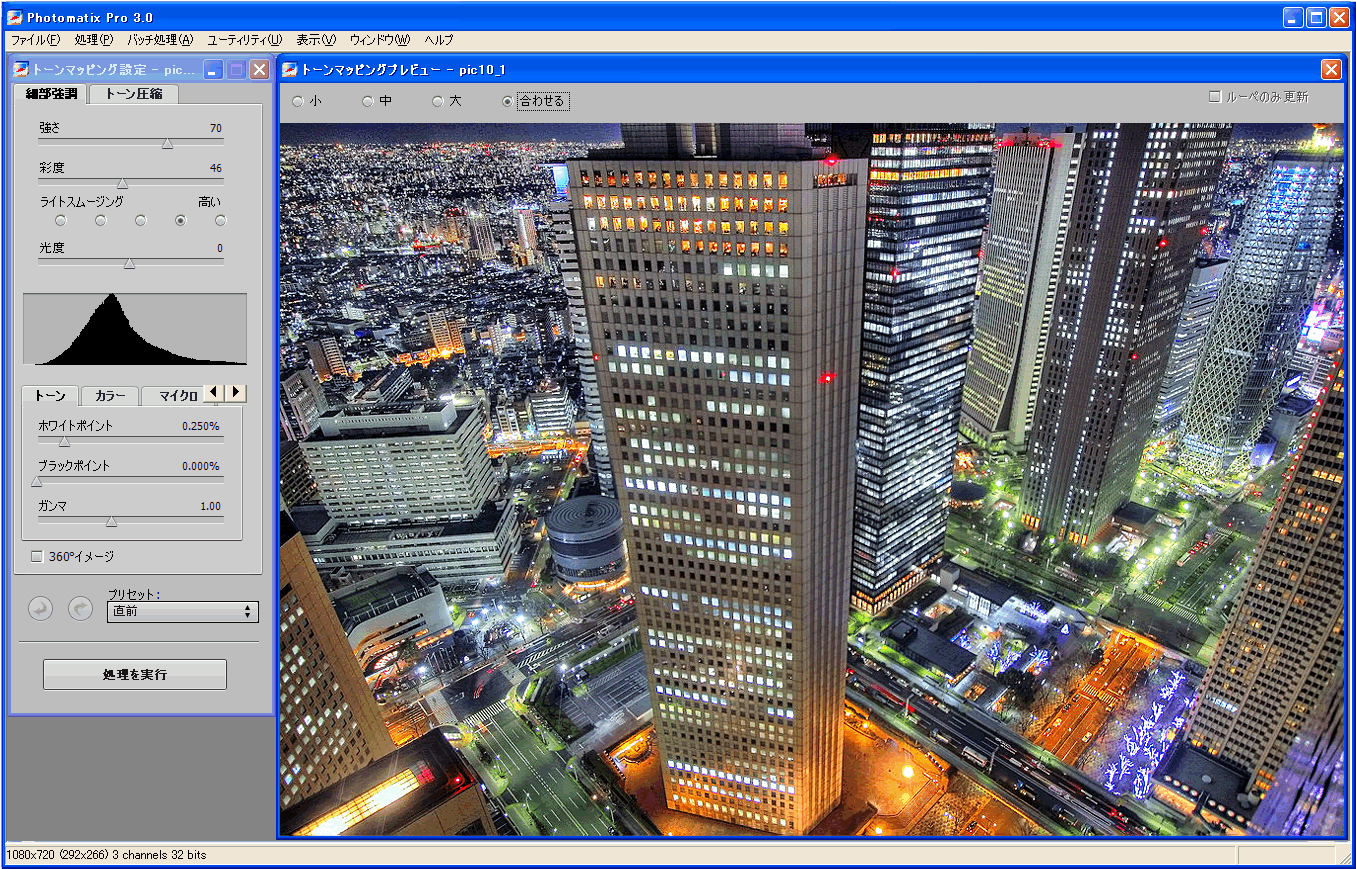Viewport: 1356px width, 869px height.
Task: Open the プリセット dropdown showing 直前
Action: coord(182,611)
